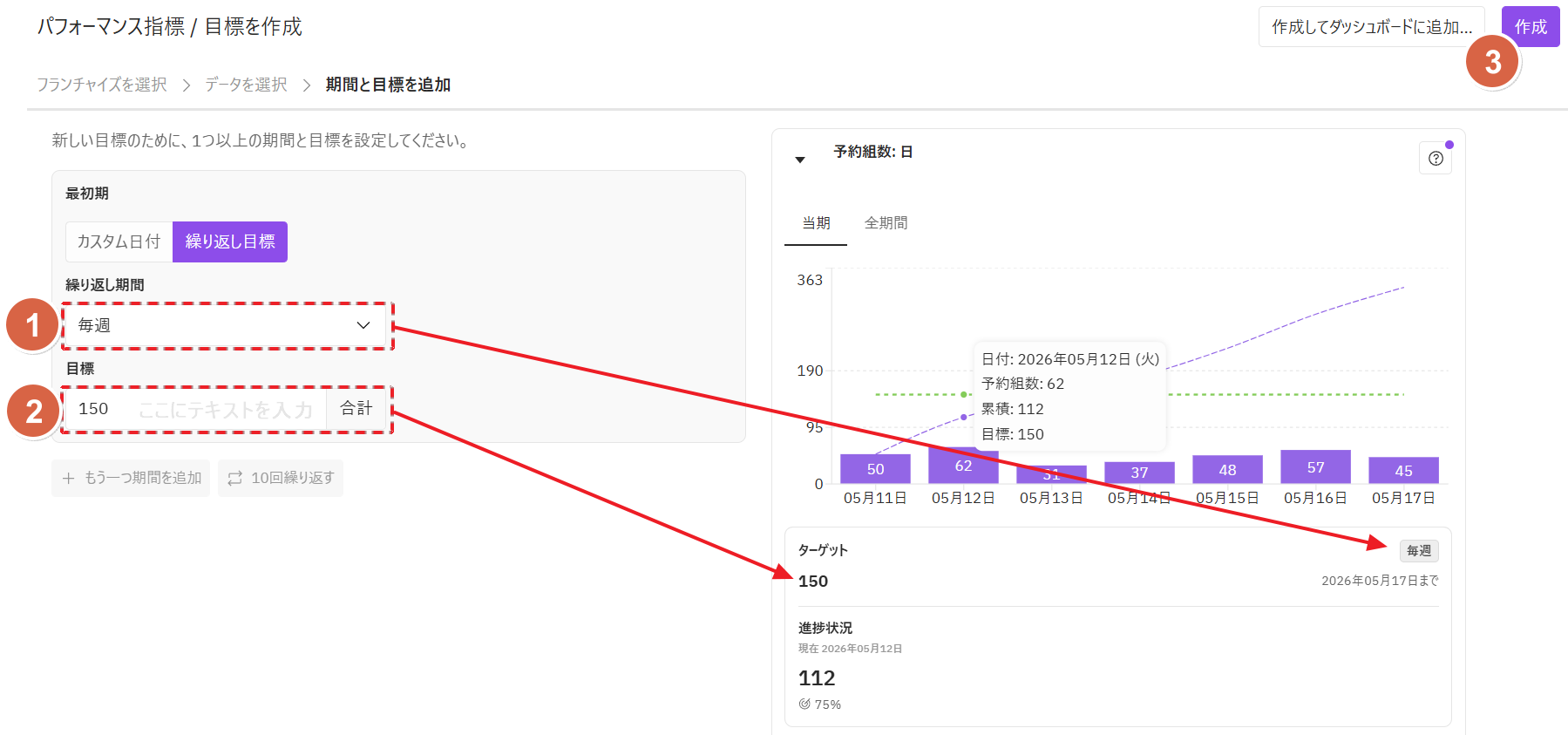The height and width of the screenshot is (735, 1568).
Task: Click the repeat icon in 10回繰り返す
Action: coord(234,478)
